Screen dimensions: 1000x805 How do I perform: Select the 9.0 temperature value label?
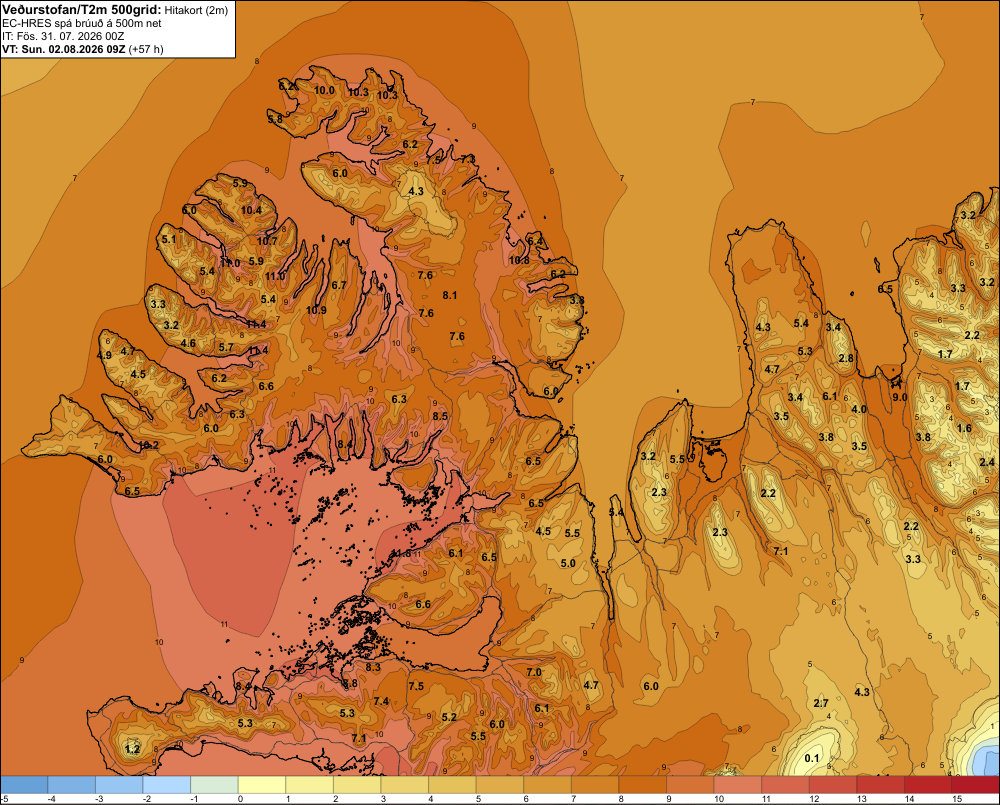click(x=899, y=397)
